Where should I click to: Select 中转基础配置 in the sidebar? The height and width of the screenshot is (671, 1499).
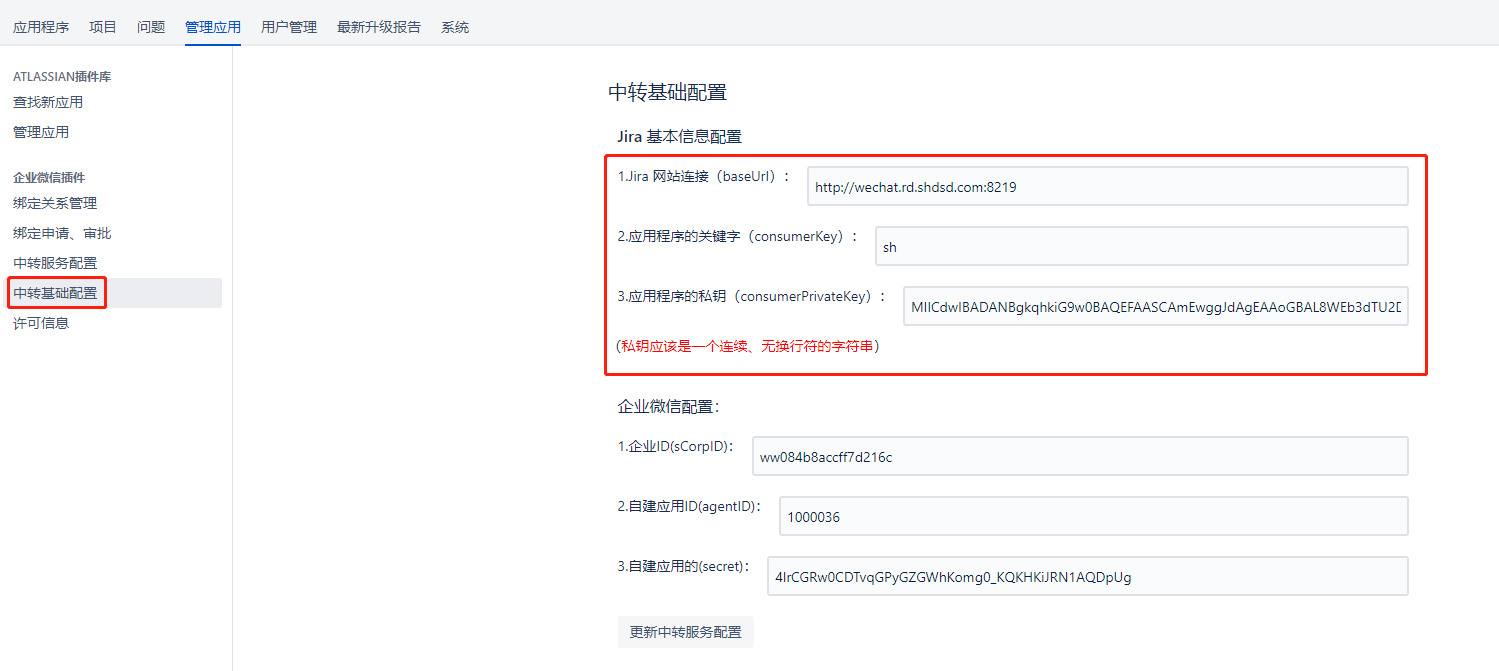click(56, 293)
